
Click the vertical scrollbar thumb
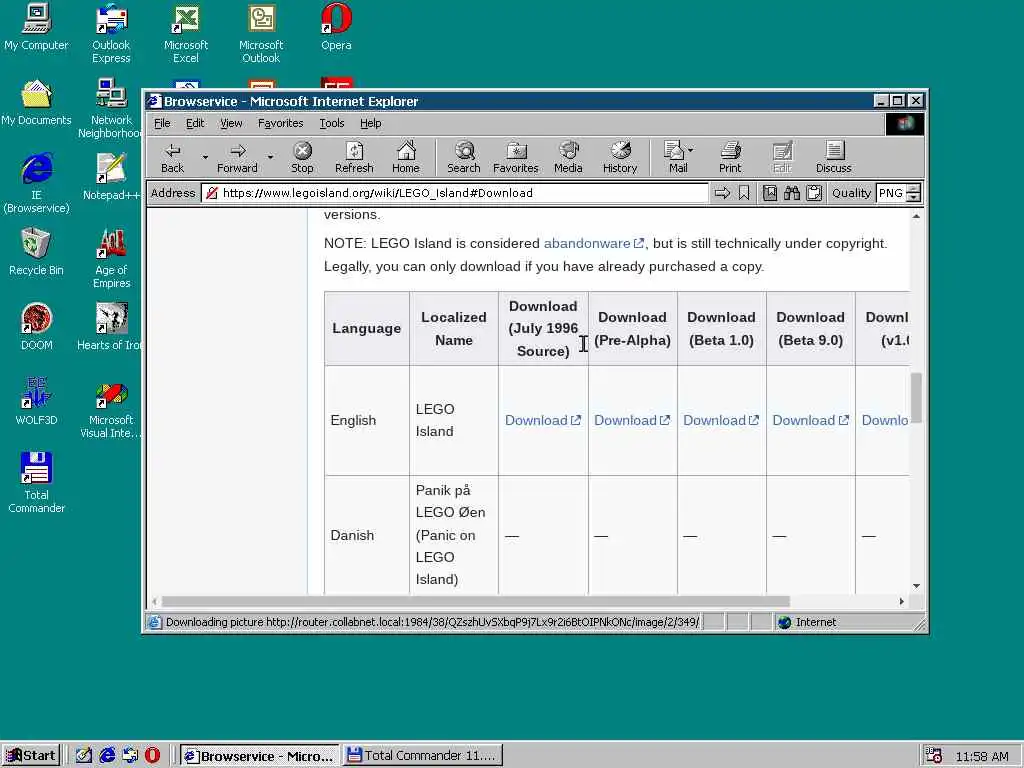point(916,398)
